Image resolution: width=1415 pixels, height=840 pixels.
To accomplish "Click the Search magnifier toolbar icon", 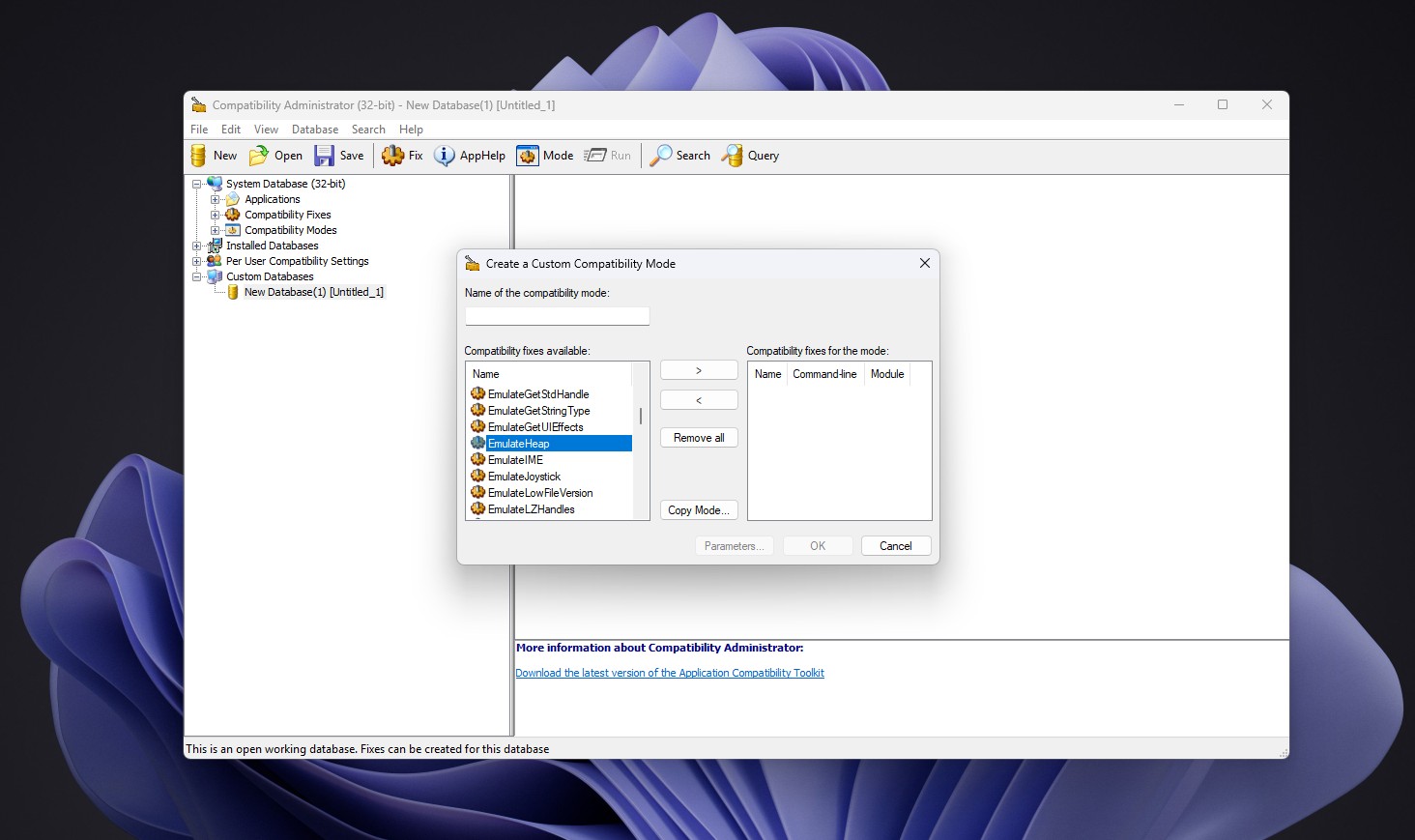I will point(661,156).
